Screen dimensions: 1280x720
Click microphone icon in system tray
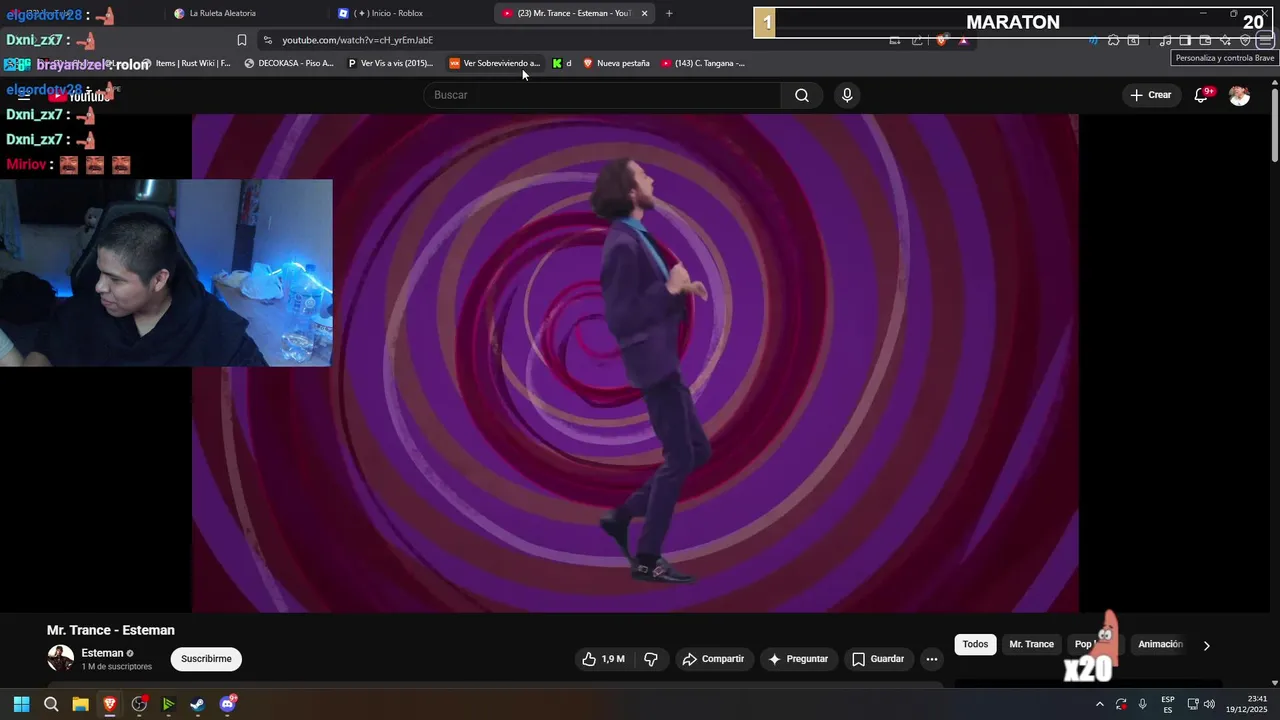pos(1142,704)
